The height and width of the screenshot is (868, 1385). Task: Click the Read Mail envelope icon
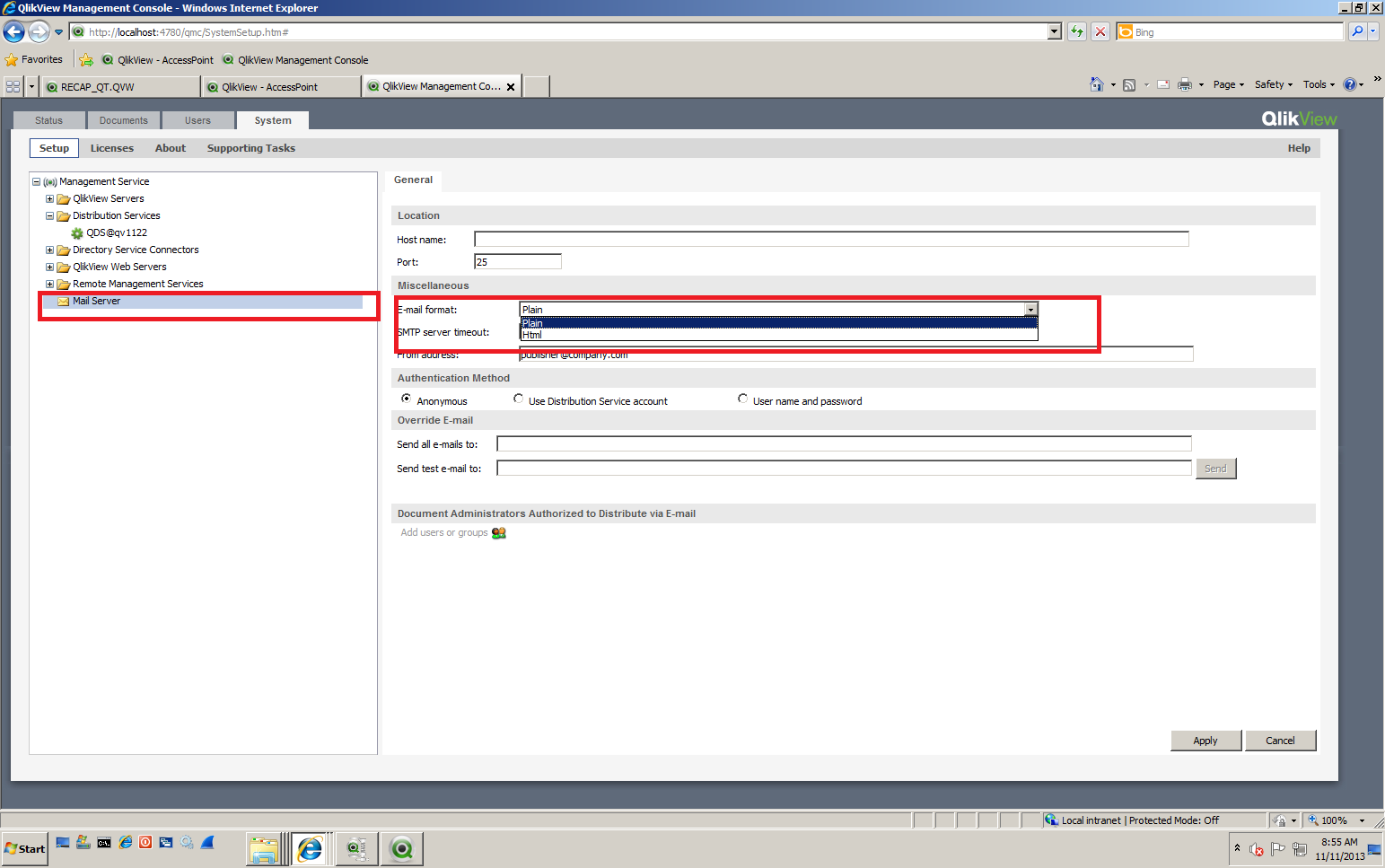tap(1163, 84)
